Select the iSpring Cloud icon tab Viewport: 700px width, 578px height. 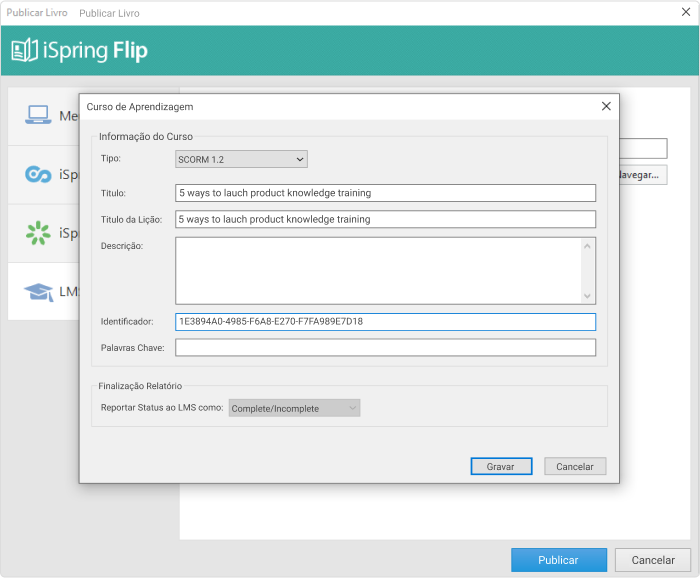[38, 175]
